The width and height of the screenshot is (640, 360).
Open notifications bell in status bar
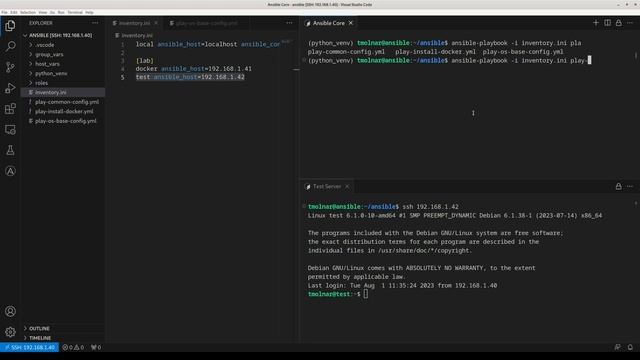point(630,347)
